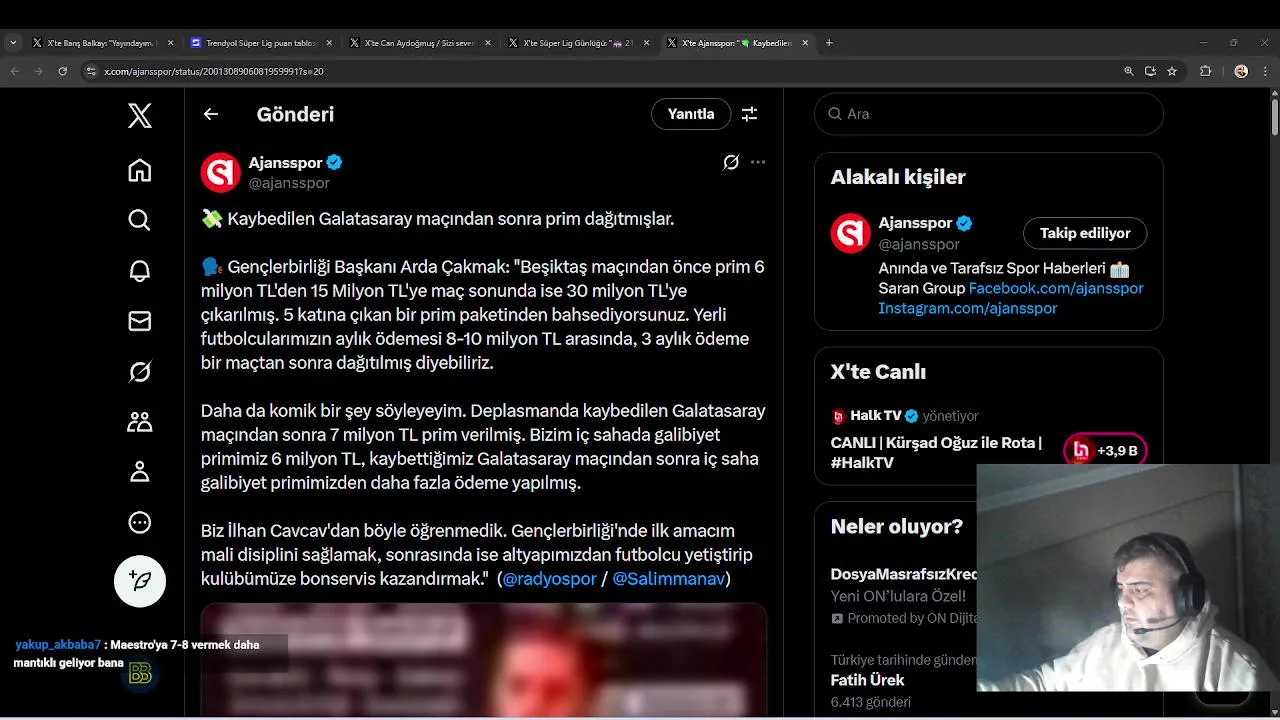This screenshot has width=1280, height=720.
Task: Compose a new post with feather button
Action: click(140, 581)
